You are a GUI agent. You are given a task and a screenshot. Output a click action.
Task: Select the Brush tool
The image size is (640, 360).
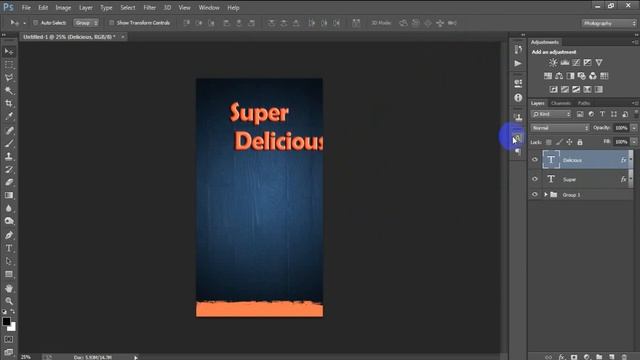pyautogui.click(x=9, y=143)
